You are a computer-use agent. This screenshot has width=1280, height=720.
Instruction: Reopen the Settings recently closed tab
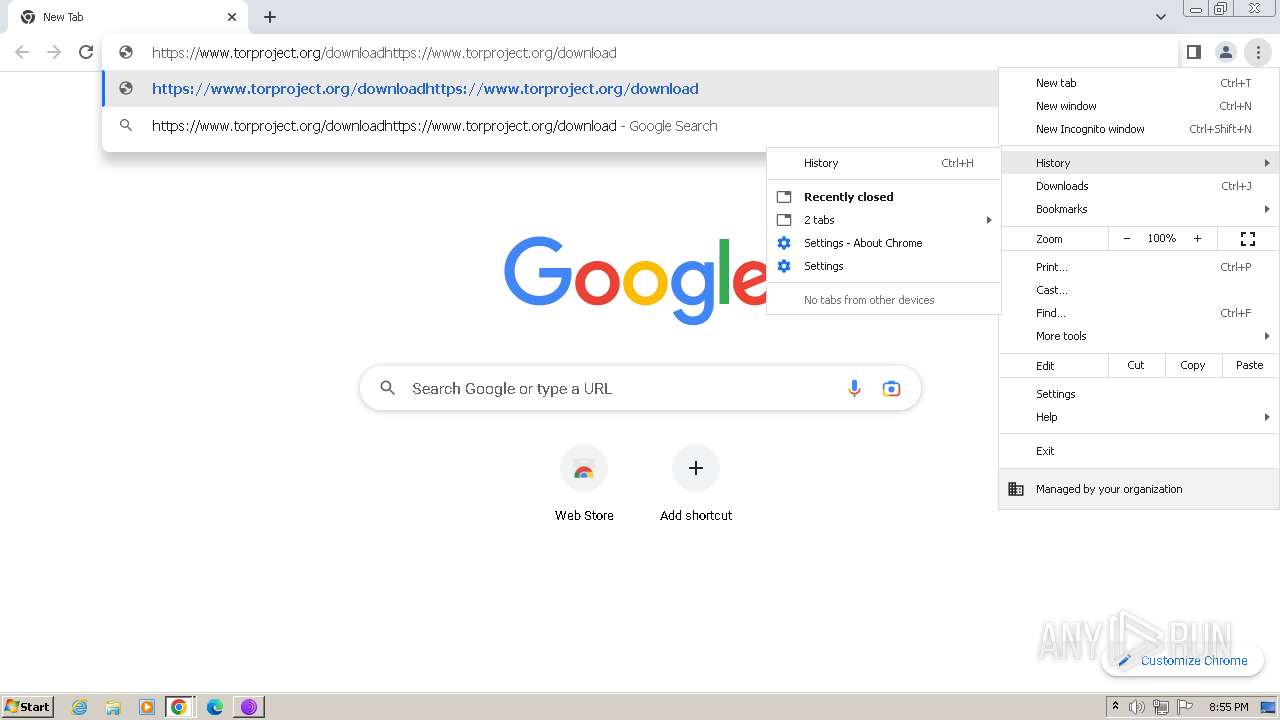pos(884,266)
